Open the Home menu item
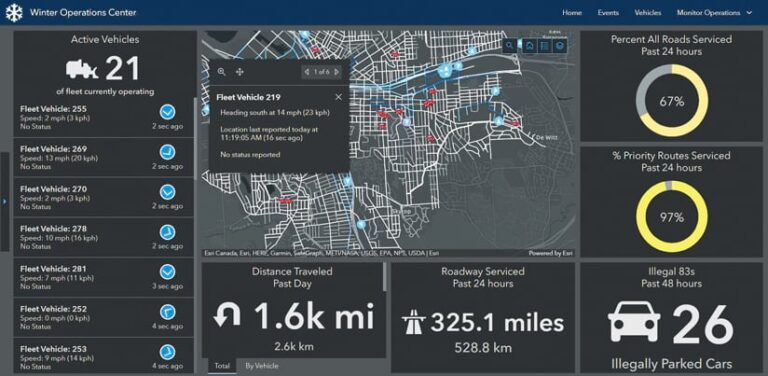This screenshot has width=768, height=376. [x=572, y=13]
